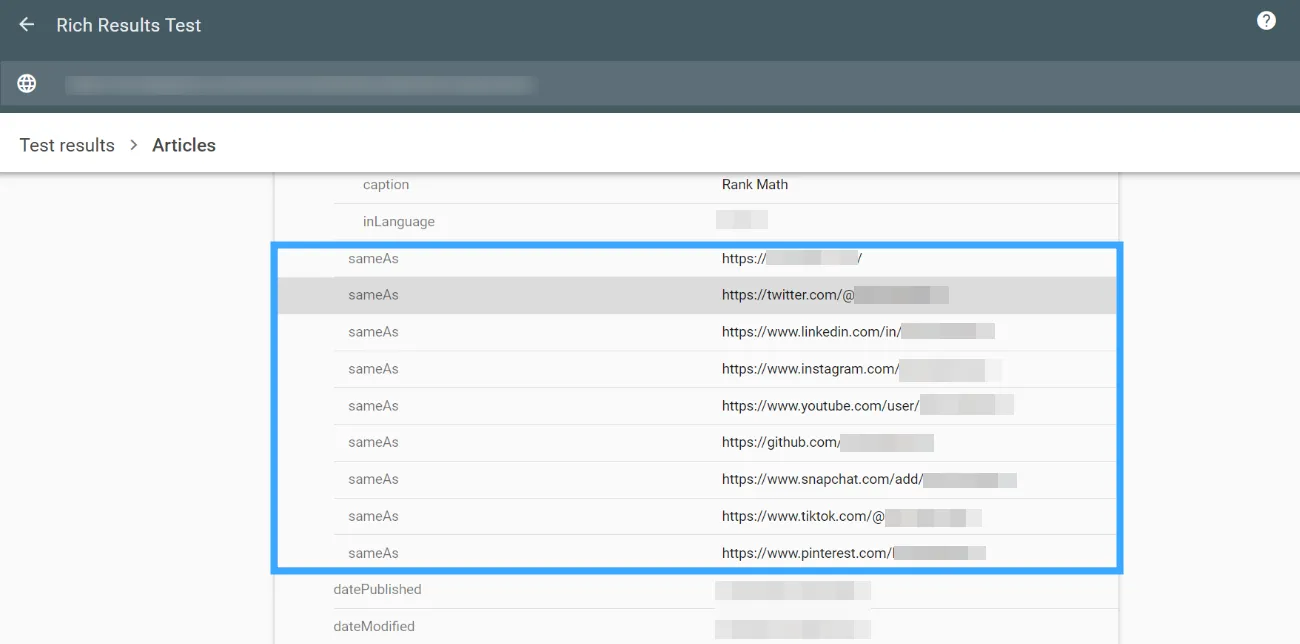This screenshot has height=644, width=1300.
Task: Click the back arrow icon
Action: (x=27, y=25)
